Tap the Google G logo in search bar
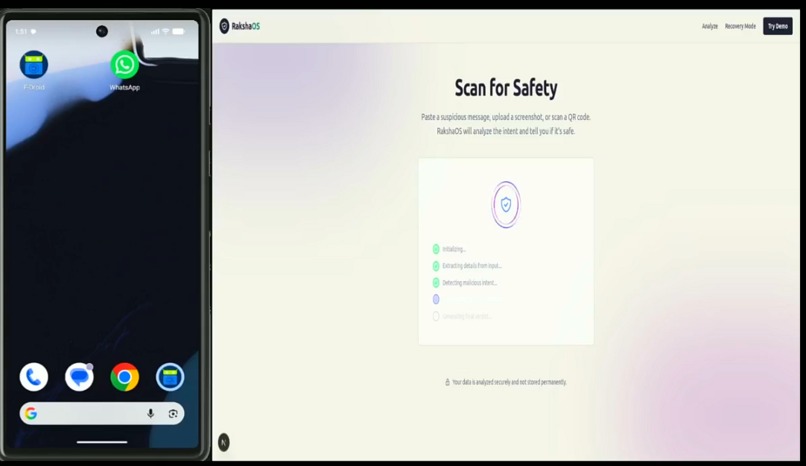 pyautogui.click(x=31, y=413)
